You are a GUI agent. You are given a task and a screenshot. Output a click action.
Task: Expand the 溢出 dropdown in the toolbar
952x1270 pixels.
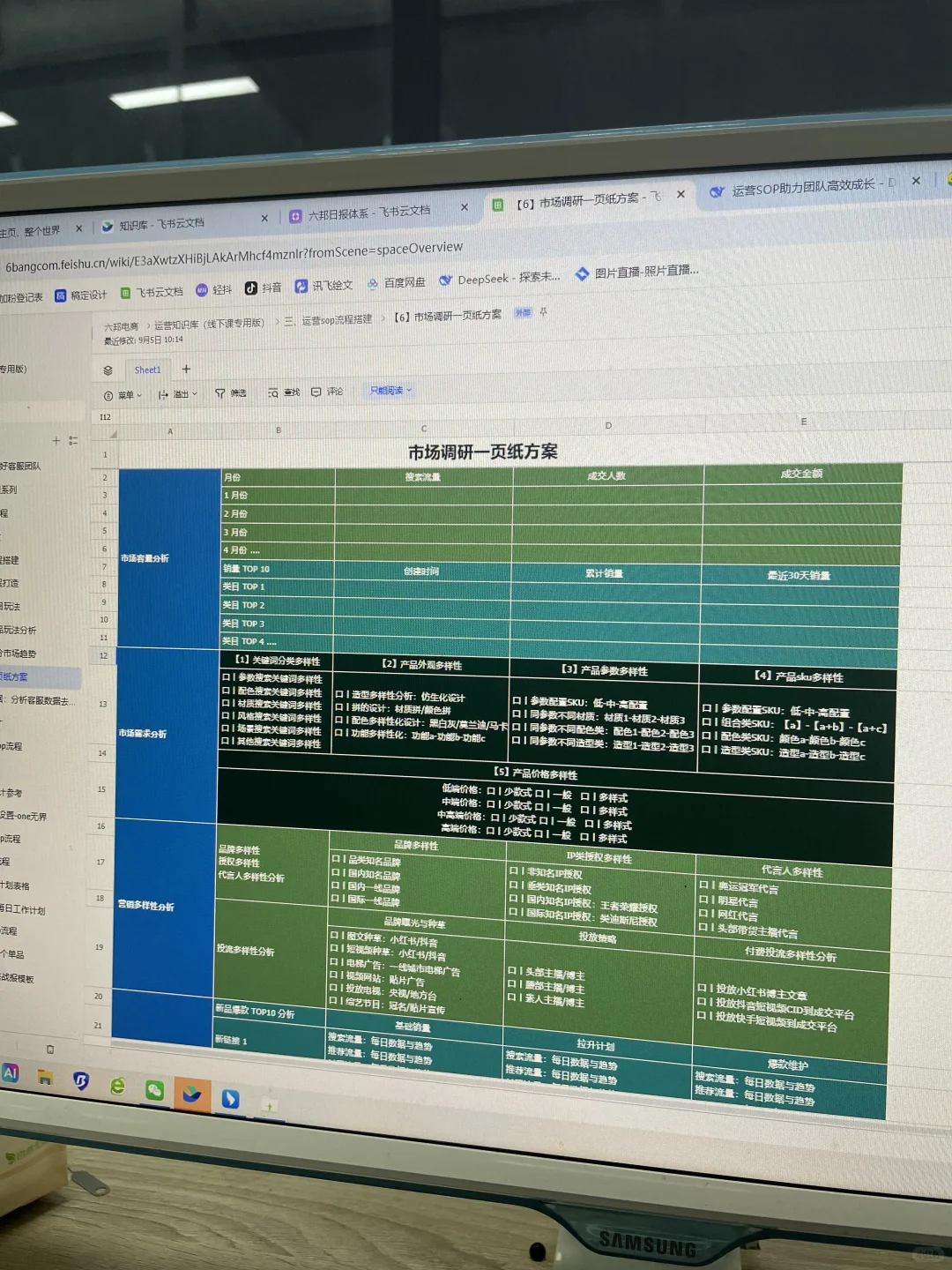(177, 394)
